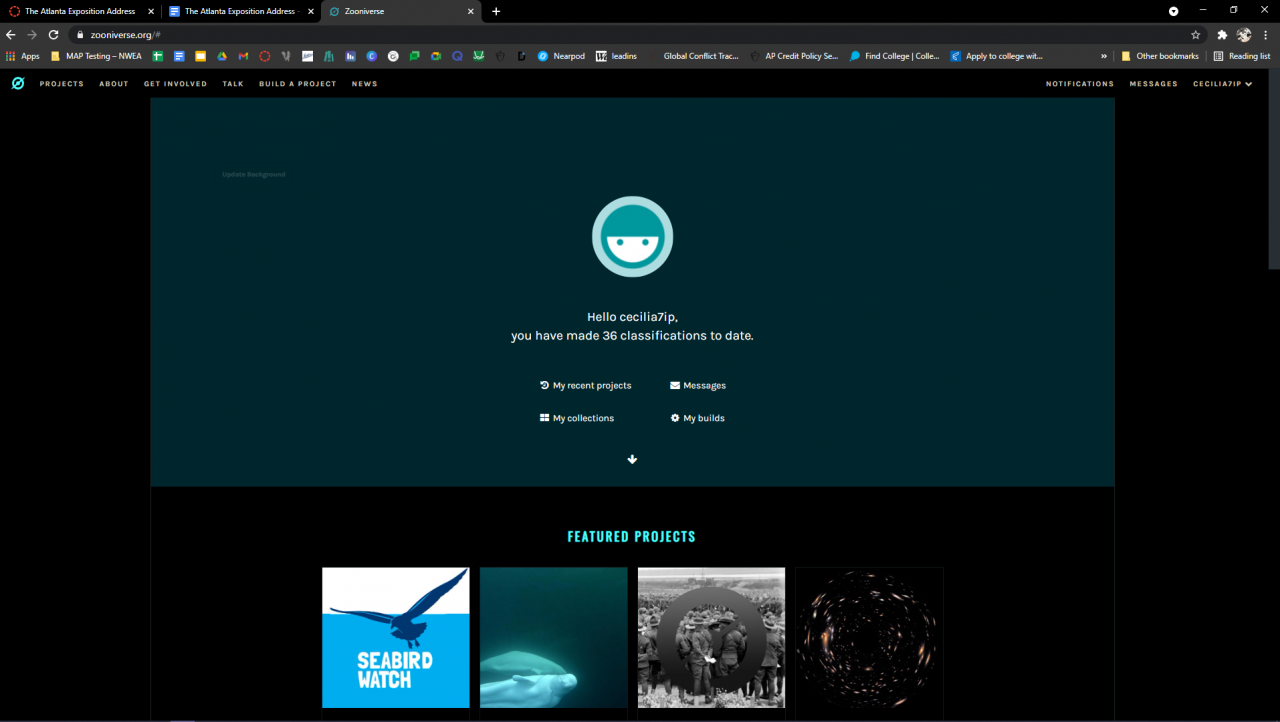1280x722 pixels.
Task: Click the Zooniverse logo icon
Action: point(18,84)
